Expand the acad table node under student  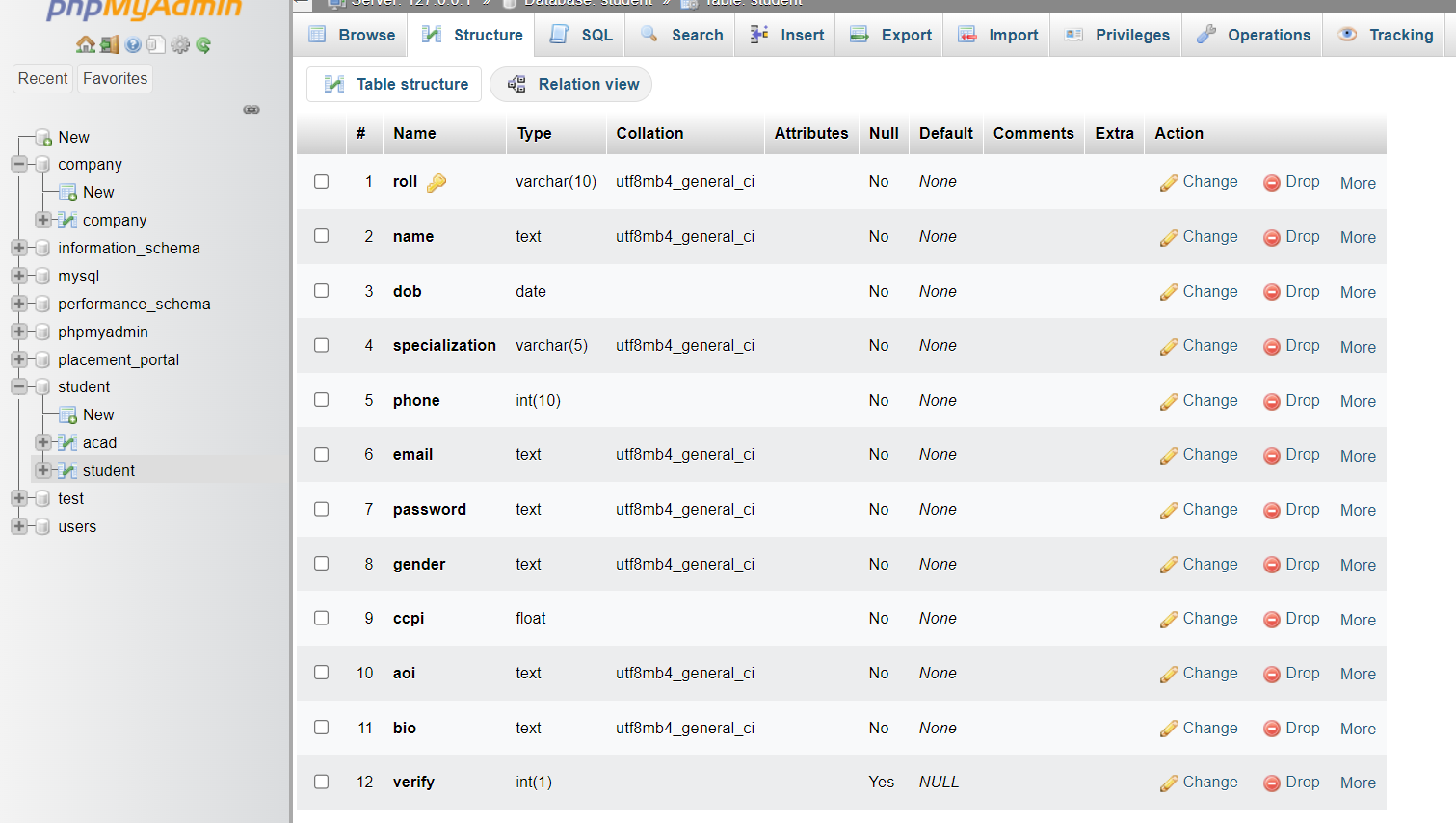coord(42,441)
